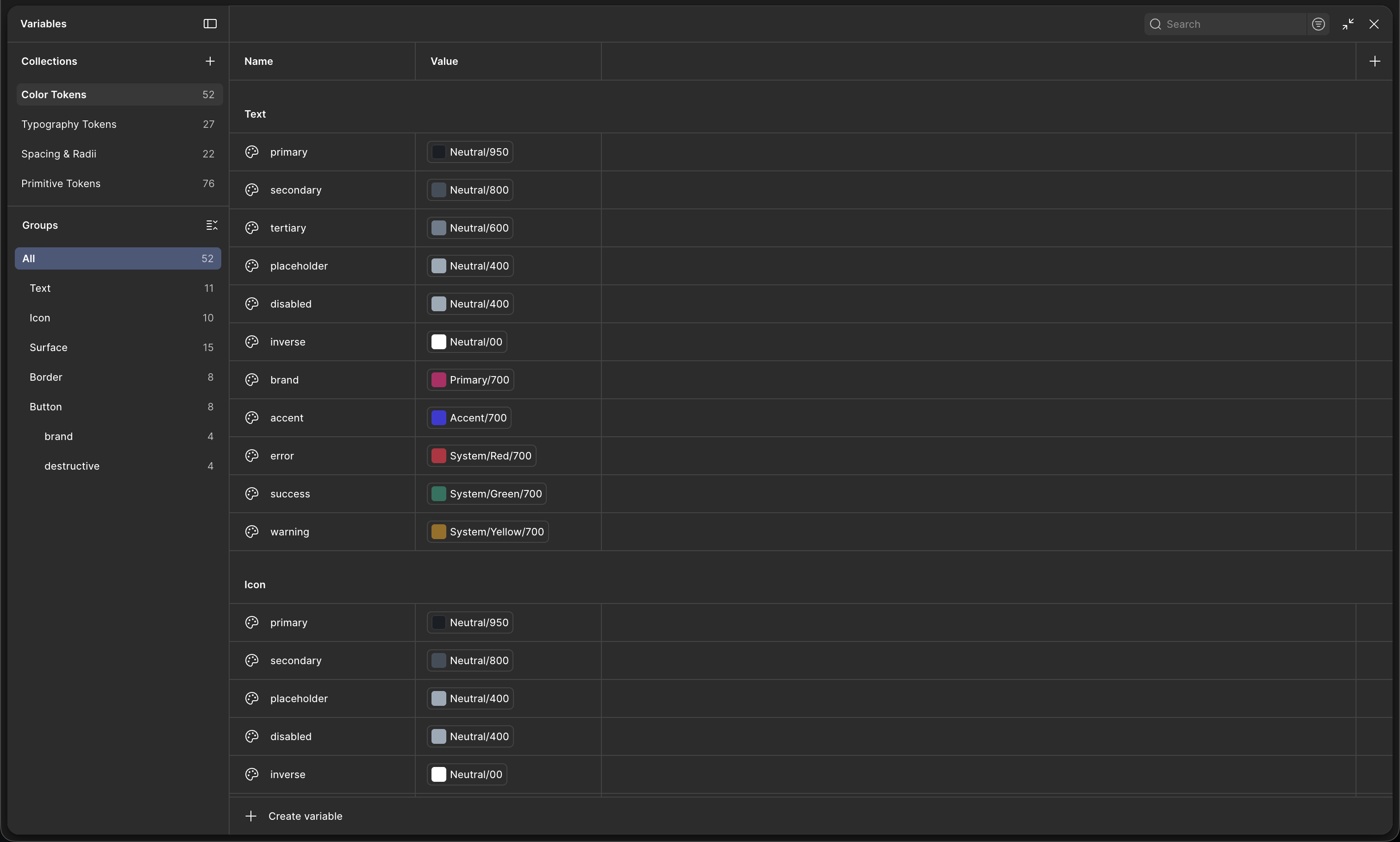Click the 'error' variable name
1400x842 pixels.
point(282,456)
